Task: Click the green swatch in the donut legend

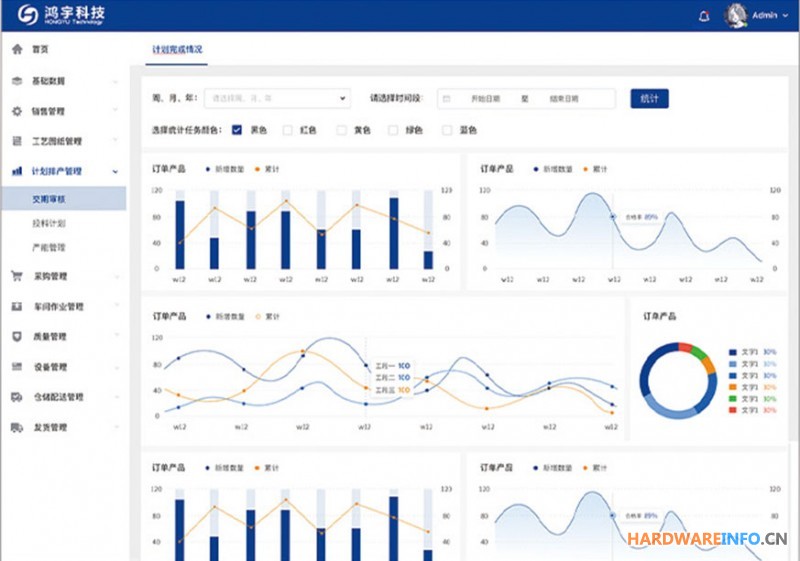Action: (733, 399)
